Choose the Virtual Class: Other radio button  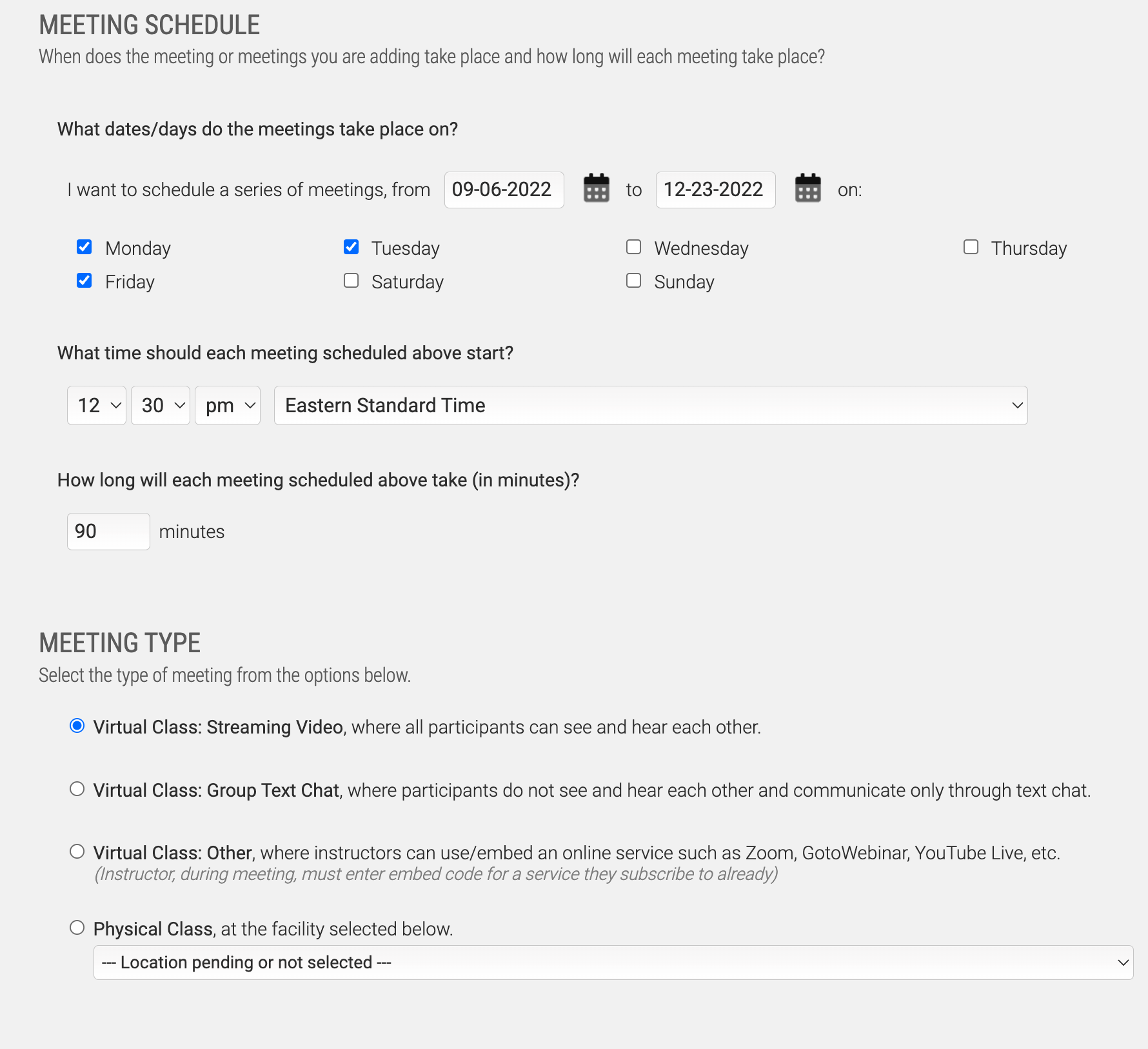[x=77, y=852]
